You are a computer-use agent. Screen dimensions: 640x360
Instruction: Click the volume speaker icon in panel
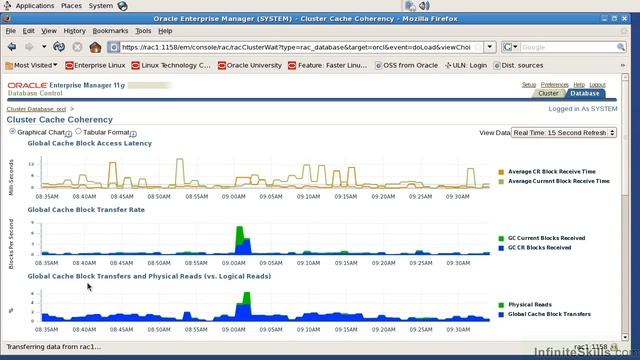click(424, 6)
